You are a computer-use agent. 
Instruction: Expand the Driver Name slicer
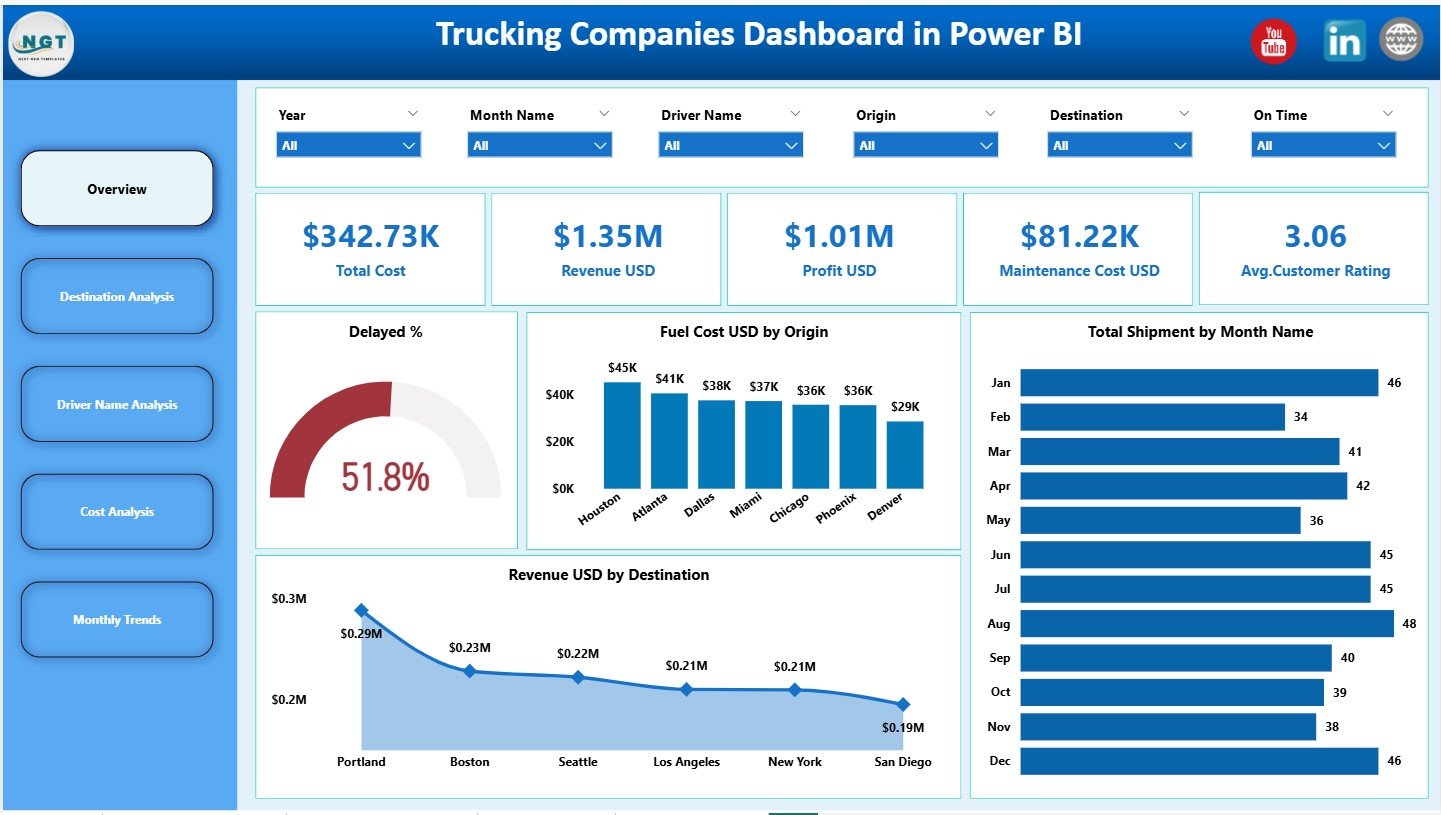(x=793, y=145)
